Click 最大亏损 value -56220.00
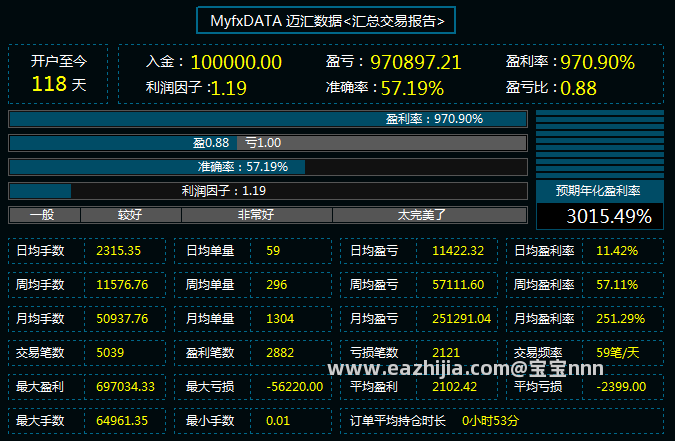 [x=294, y=387]
